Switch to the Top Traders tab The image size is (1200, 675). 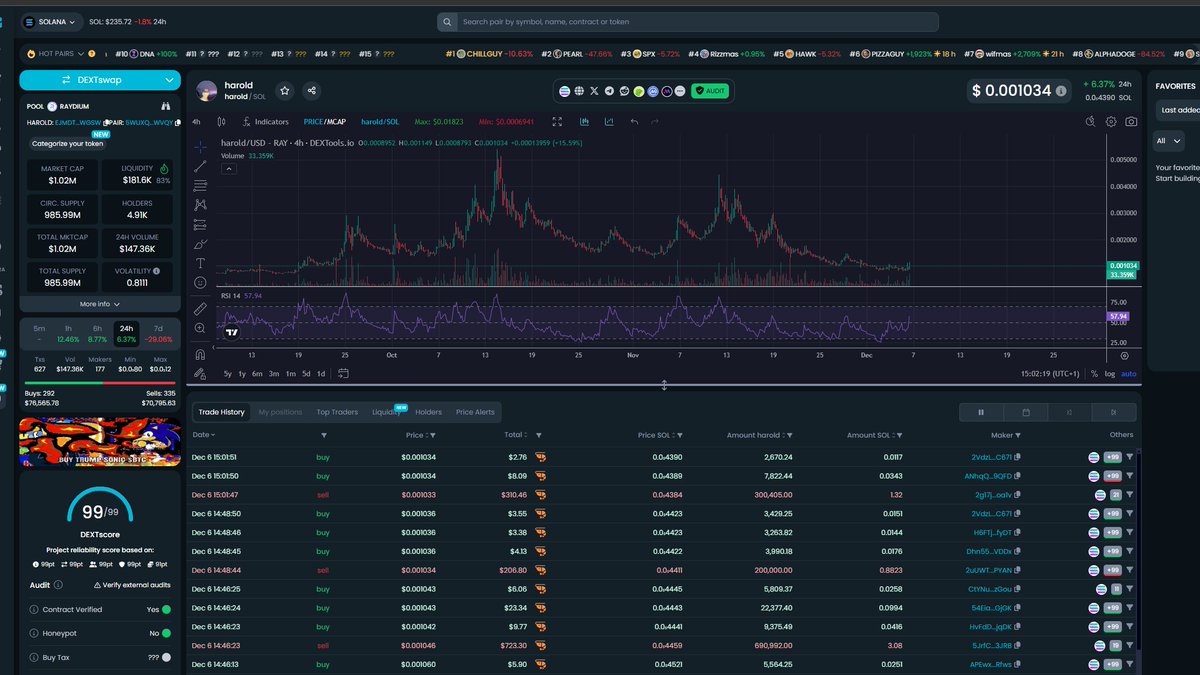pos(337,412)
